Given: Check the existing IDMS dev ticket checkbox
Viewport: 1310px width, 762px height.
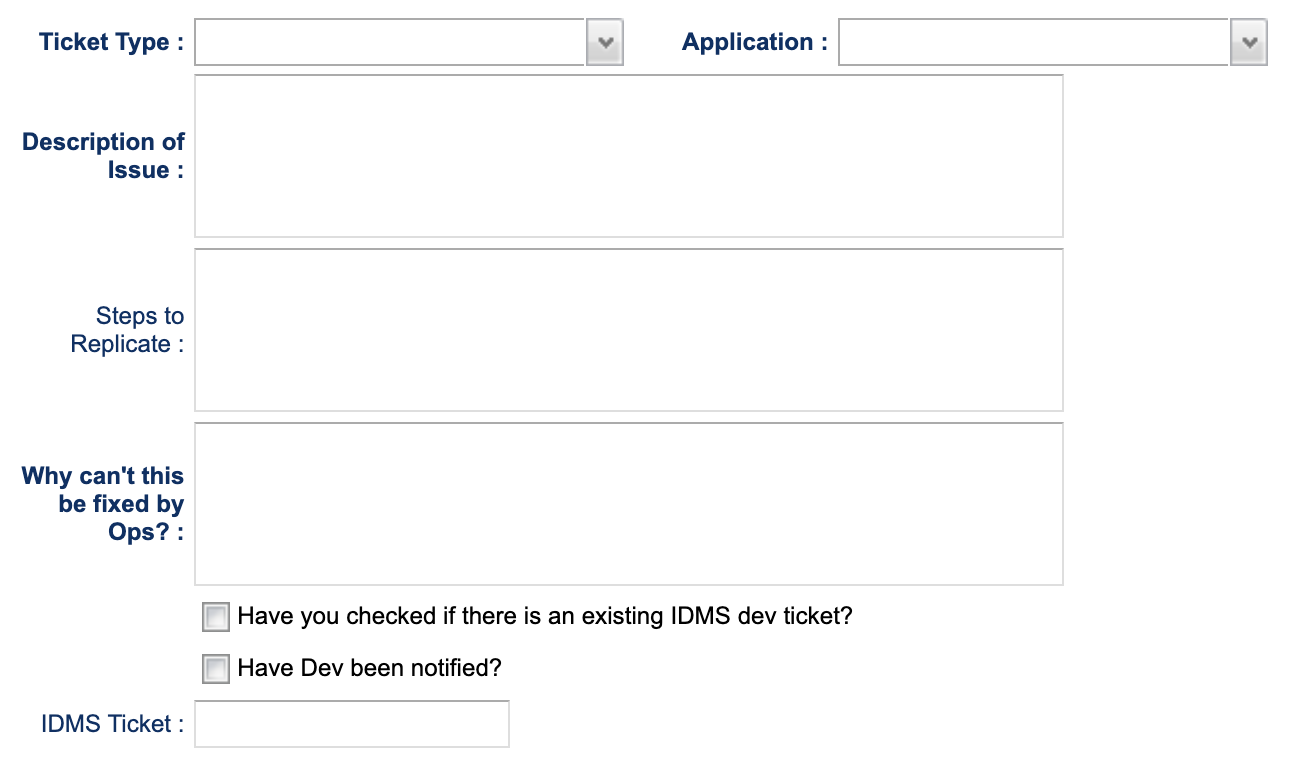Looking at the screenshot, I should pyautogui.click(x=216, y=617).
